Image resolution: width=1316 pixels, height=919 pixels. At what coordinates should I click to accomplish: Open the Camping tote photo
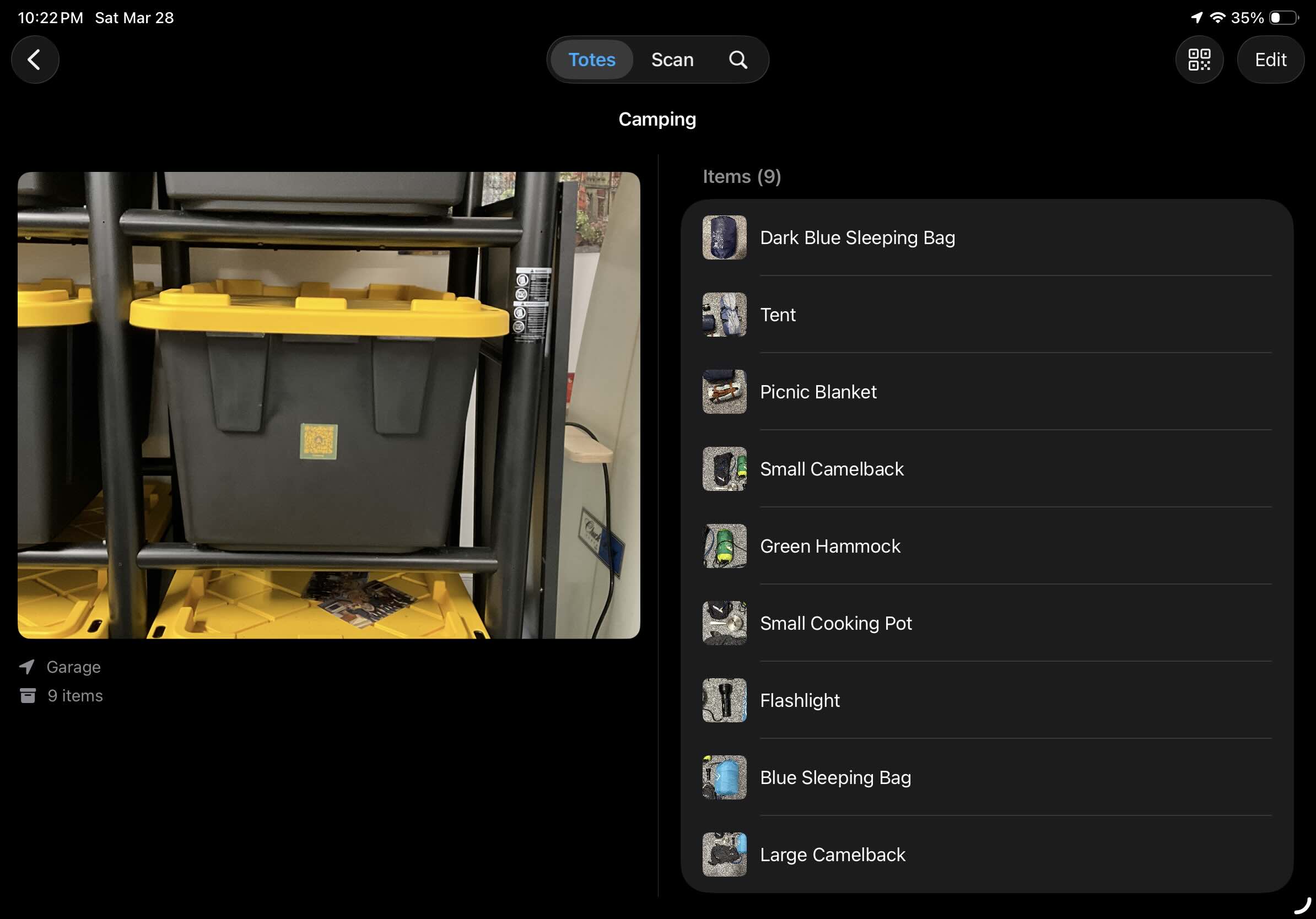coord(329,405)
